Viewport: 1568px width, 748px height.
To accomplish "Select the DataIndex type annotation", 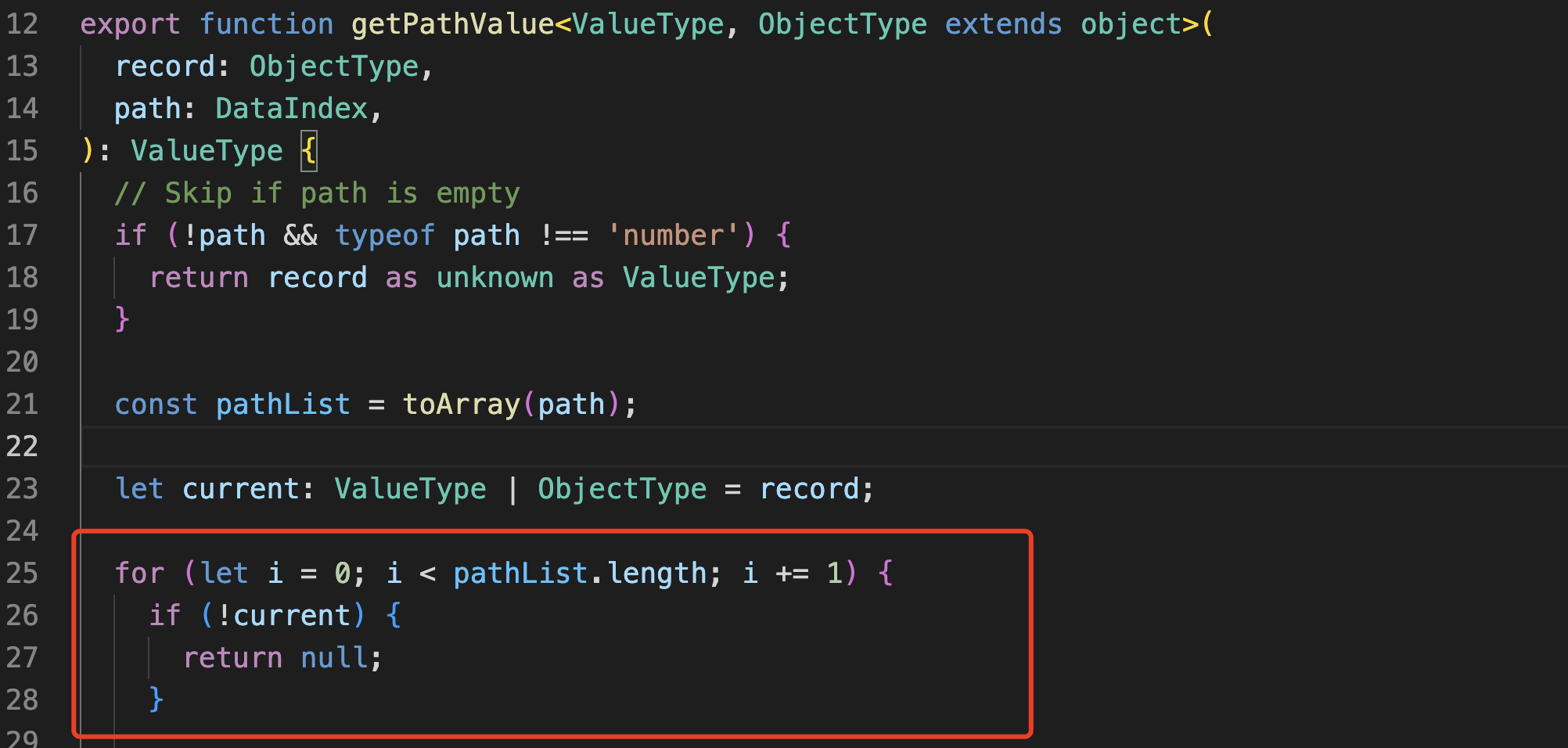I will coord(291,108).
